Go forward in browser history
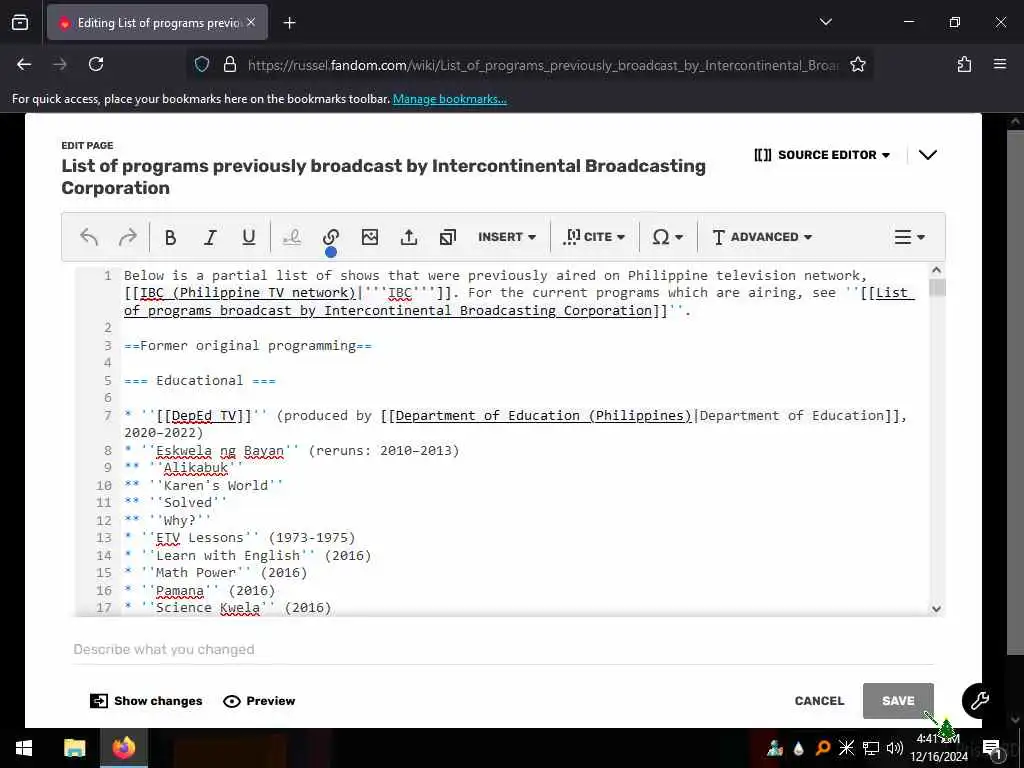Viewport: 1024px width, 768px height. 60,64
